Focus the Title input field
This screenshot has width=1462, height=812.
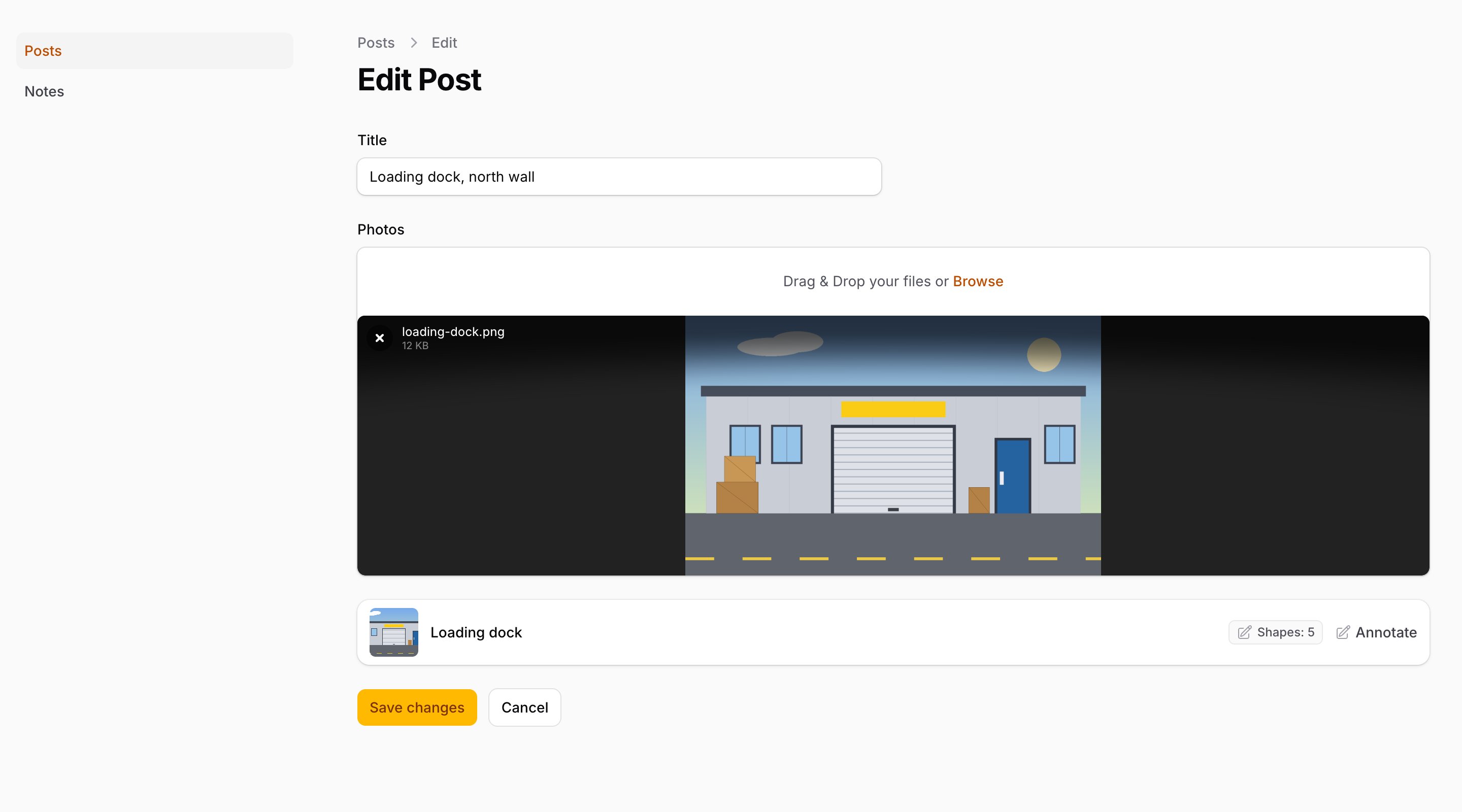click(619, 177)
